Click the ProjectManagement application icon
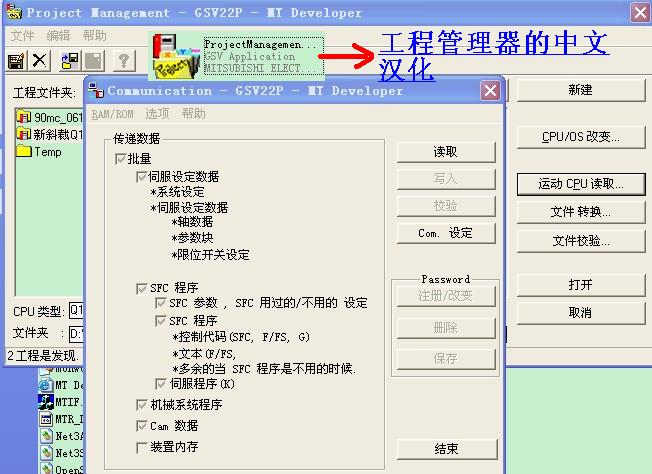Viewport: 652px width, 474px height. click(x=175, y=57)
